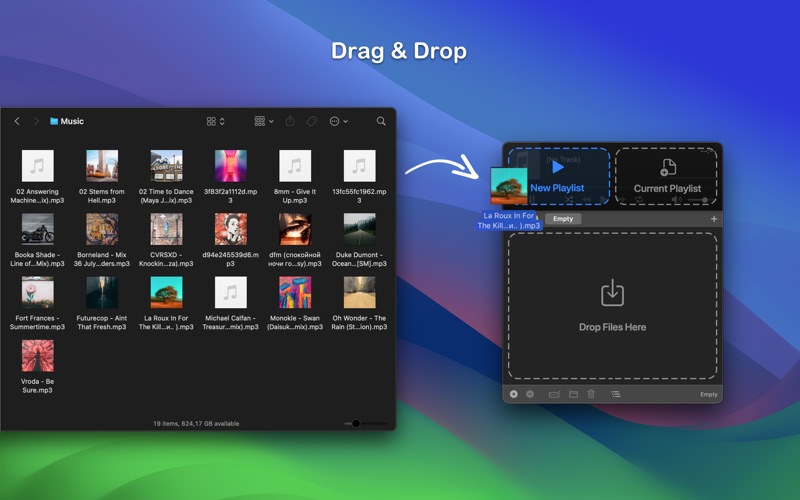Click the Music folder title
800x500 pixels.
[x=67, y=121]
